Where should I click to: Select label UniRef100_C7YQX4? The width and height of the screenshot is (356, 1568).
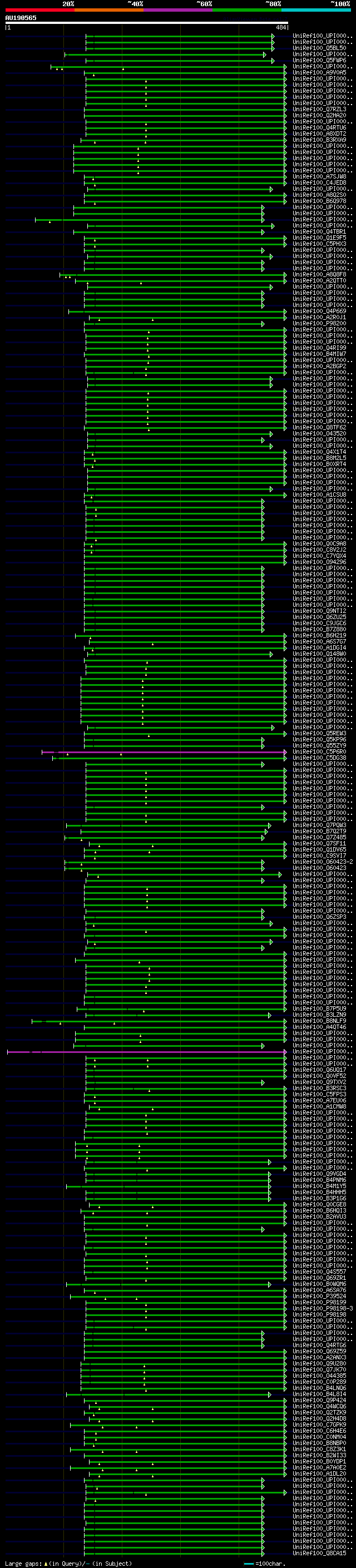tap(319, 556)
